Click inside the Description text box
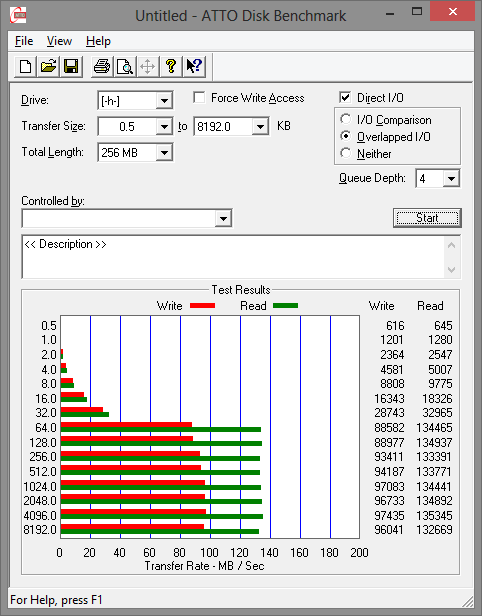 point(234,257)
